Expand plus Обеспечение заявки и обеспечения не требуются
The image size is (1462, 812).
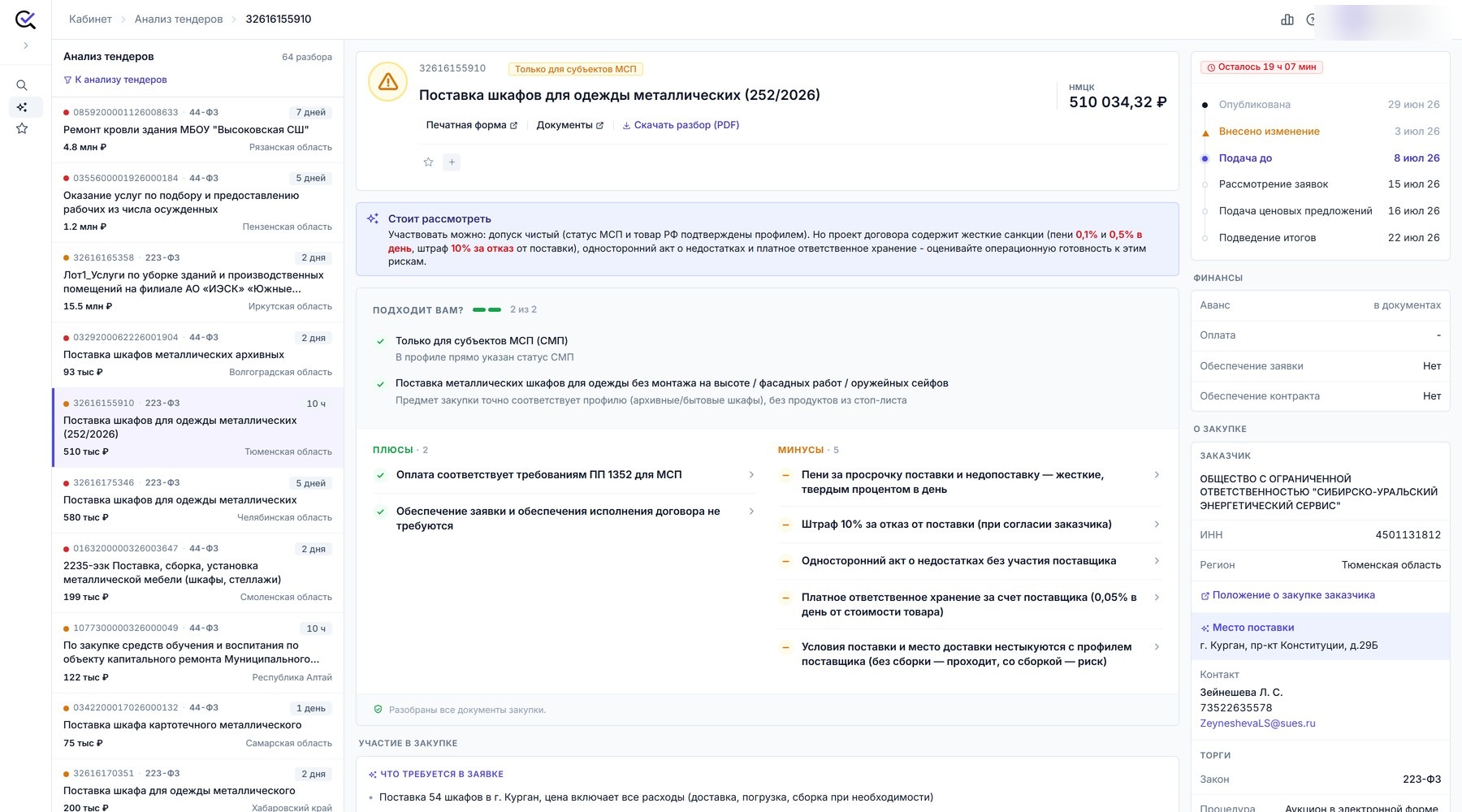(x=564, y=518)
